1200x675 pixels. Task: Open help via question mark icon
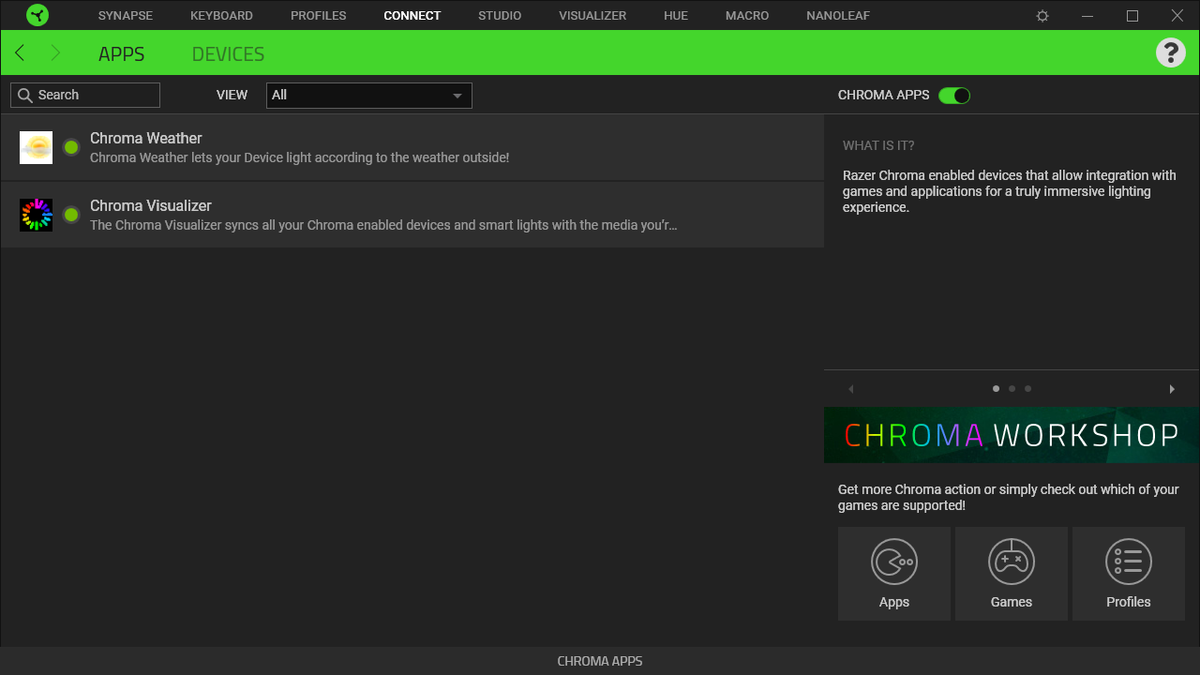(x=1170, y=52)
